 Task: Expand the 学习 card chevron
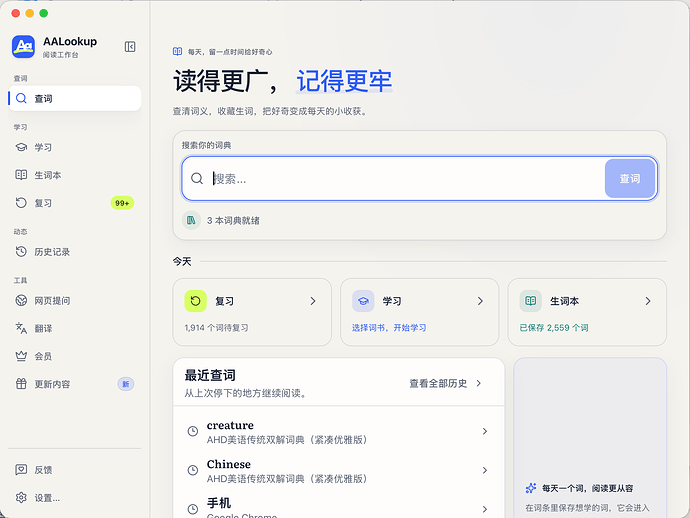tap(480, 301)
